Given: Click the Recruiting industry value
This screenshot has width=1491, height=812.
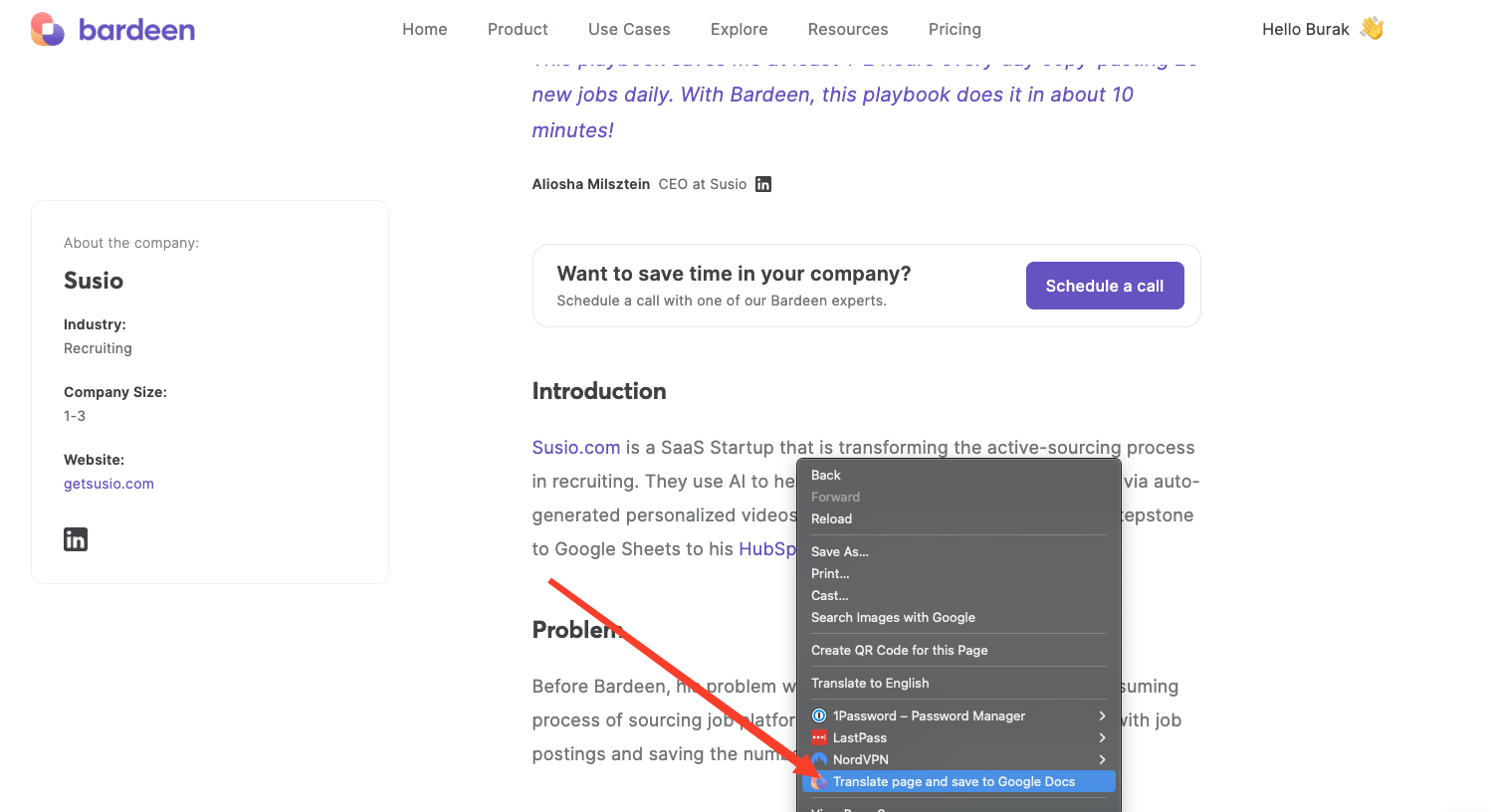Looking at the screenshot, I should 98,348.
